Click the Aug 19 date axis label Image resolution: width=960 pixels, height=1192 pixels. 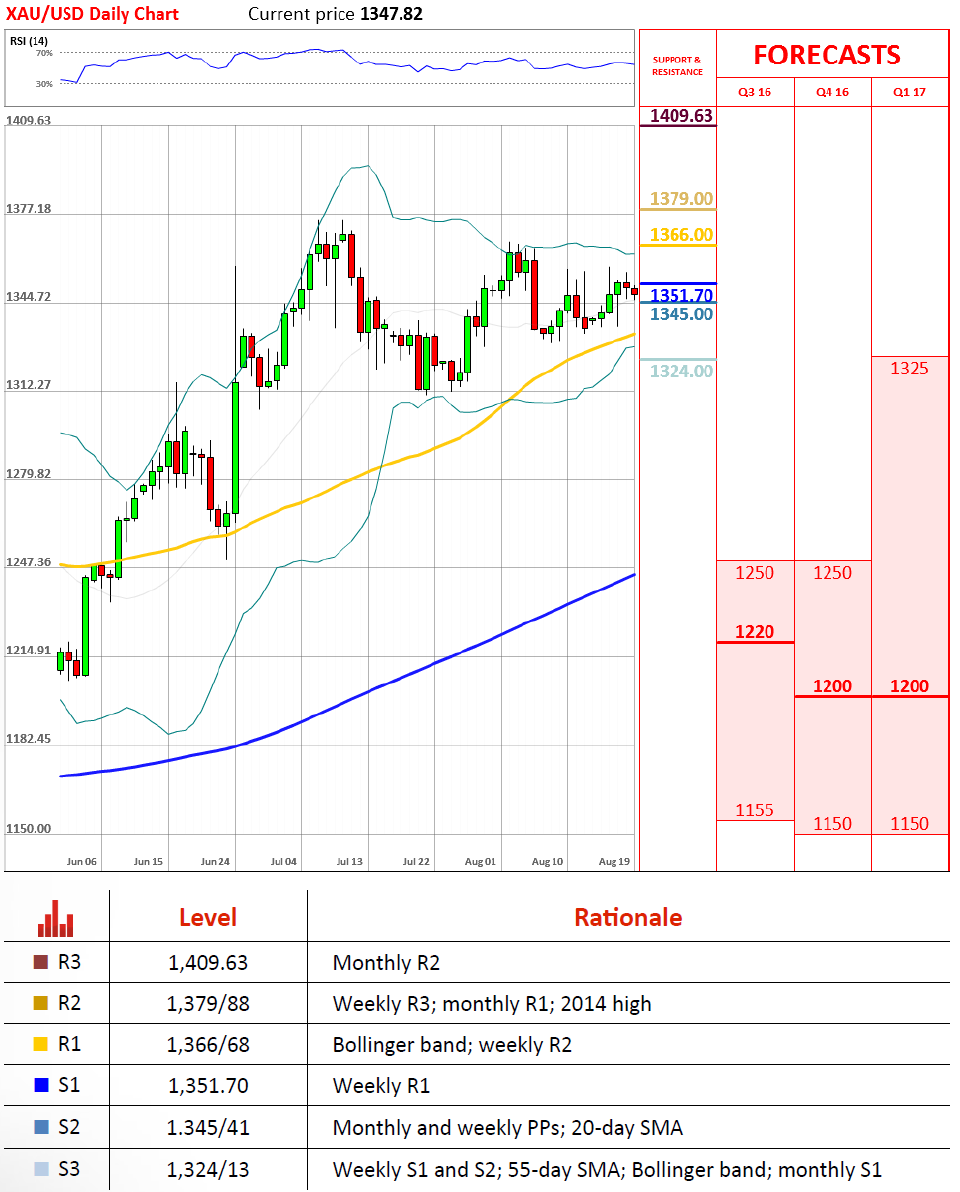pyautogui.click(x=614, y=861)
